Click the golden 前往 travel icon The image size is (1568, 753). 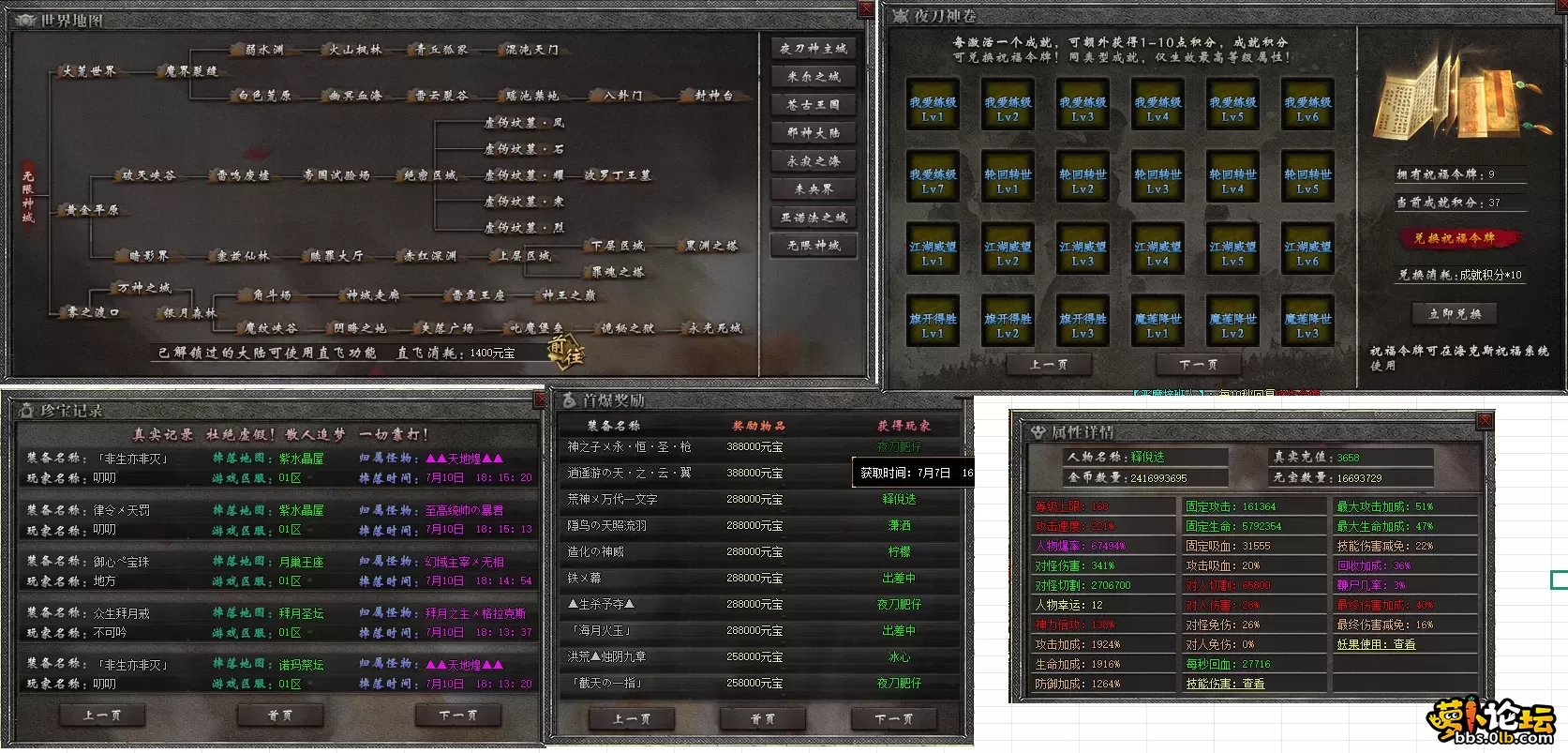point(567,352)
